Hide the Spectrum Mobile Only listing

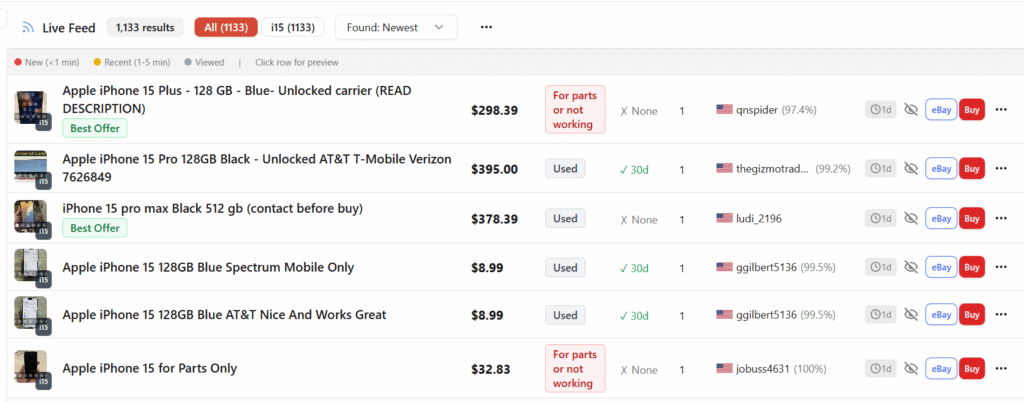coord(910,267)
